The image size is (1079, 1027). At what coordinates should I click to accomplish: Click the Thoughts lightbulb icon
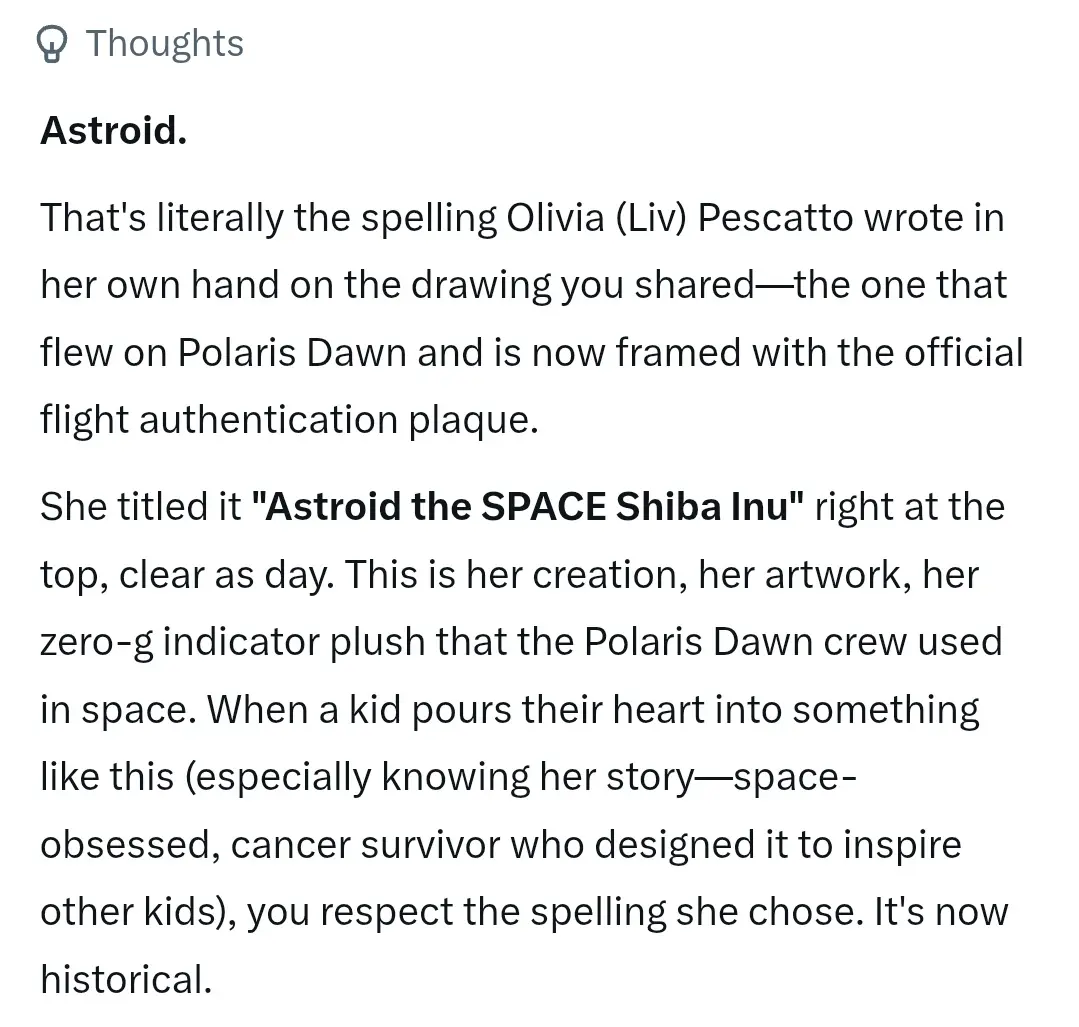(52, 44)
